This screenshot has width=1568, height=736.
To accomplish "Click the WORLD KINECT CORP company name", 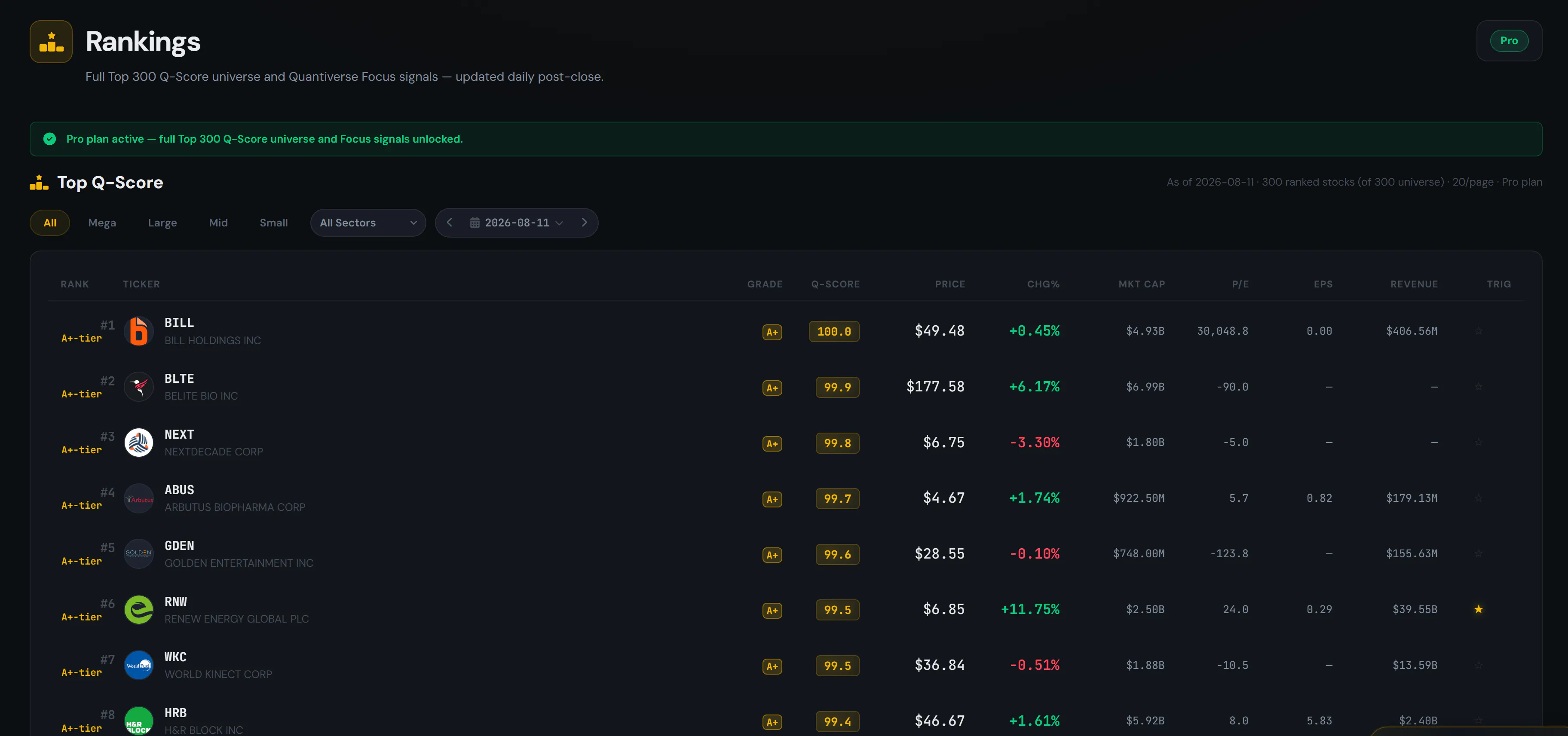I will pos(218,674).
